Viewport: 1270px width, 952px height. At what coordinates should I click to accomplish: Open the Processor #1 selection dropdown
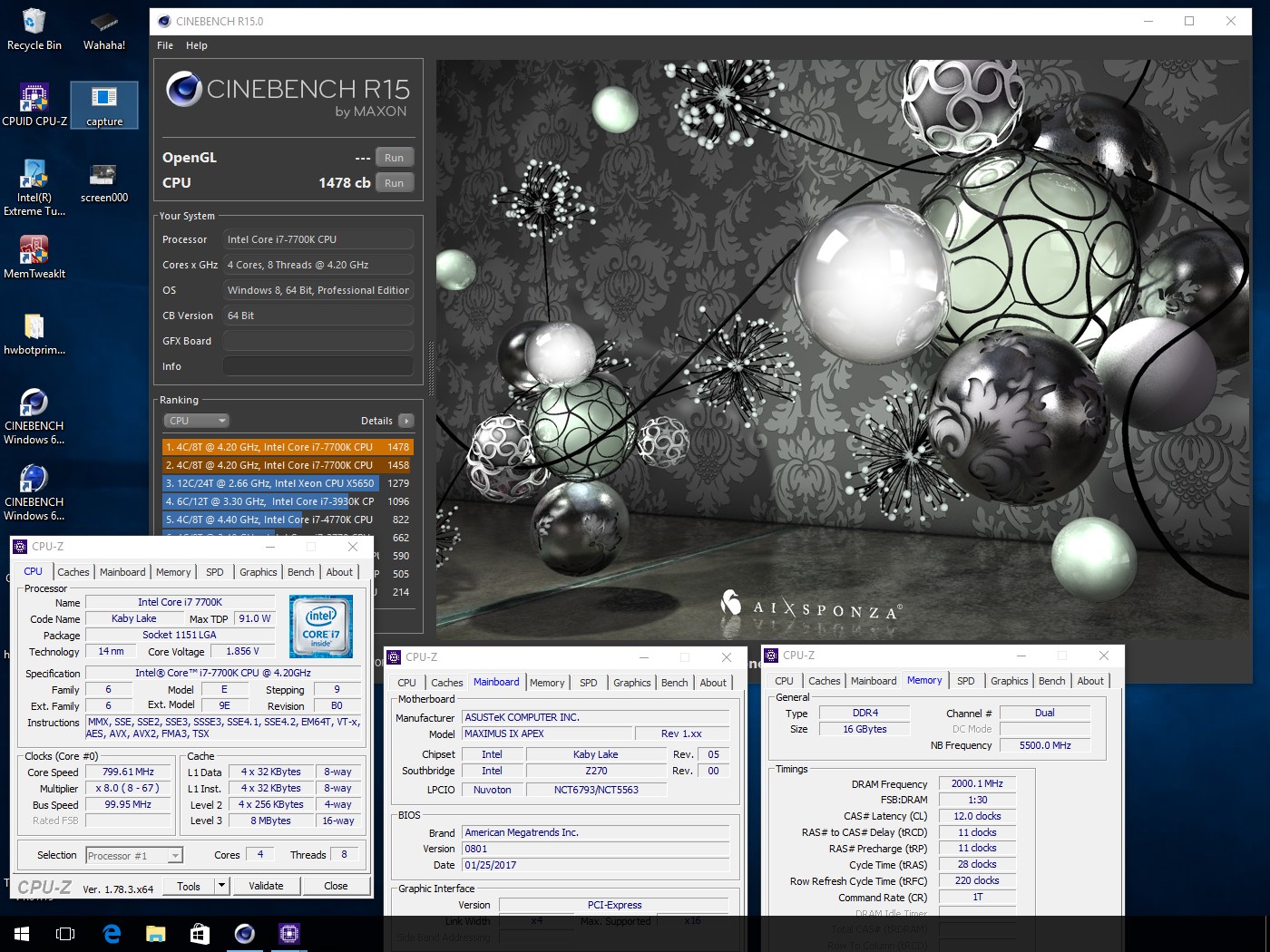(134, 855)
